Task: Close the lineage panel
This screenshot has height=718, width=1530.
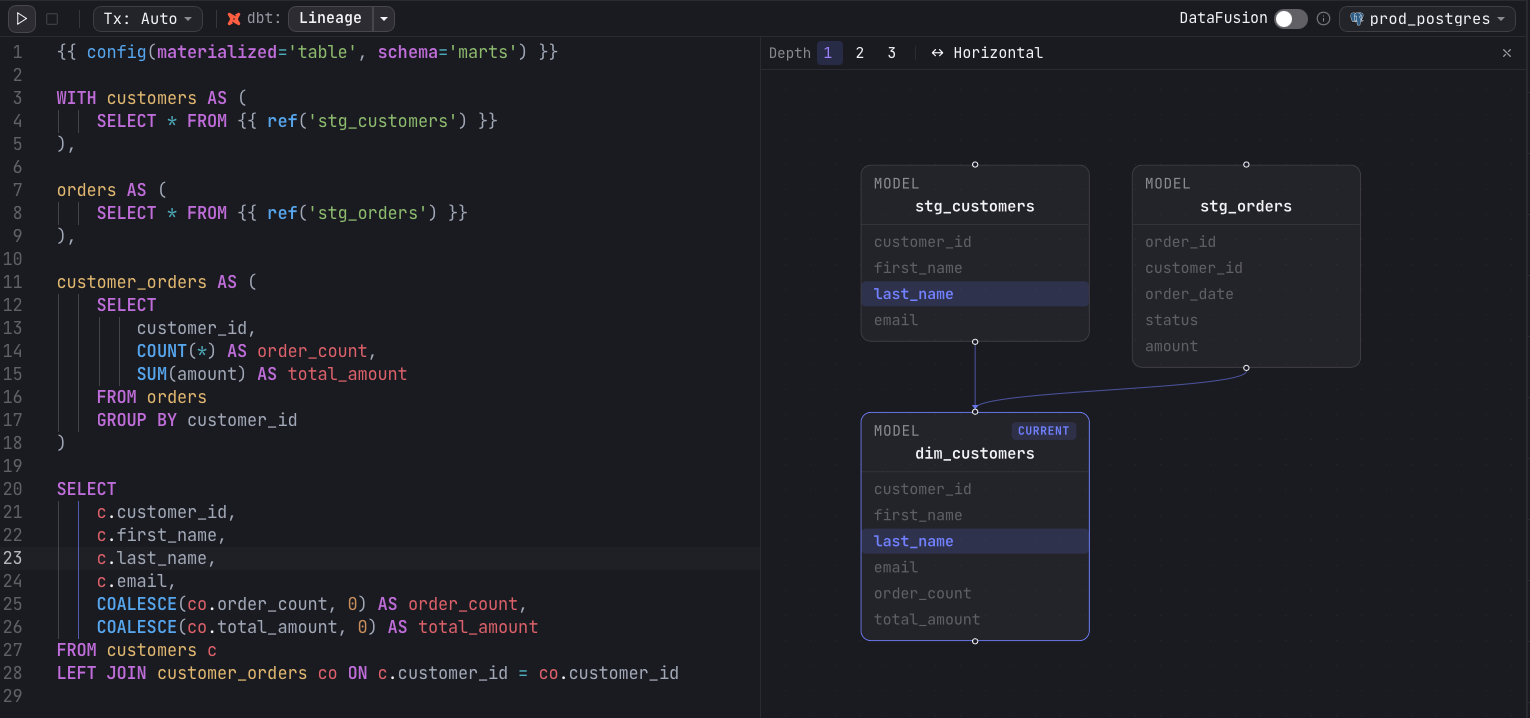Action: [1507, 53]
